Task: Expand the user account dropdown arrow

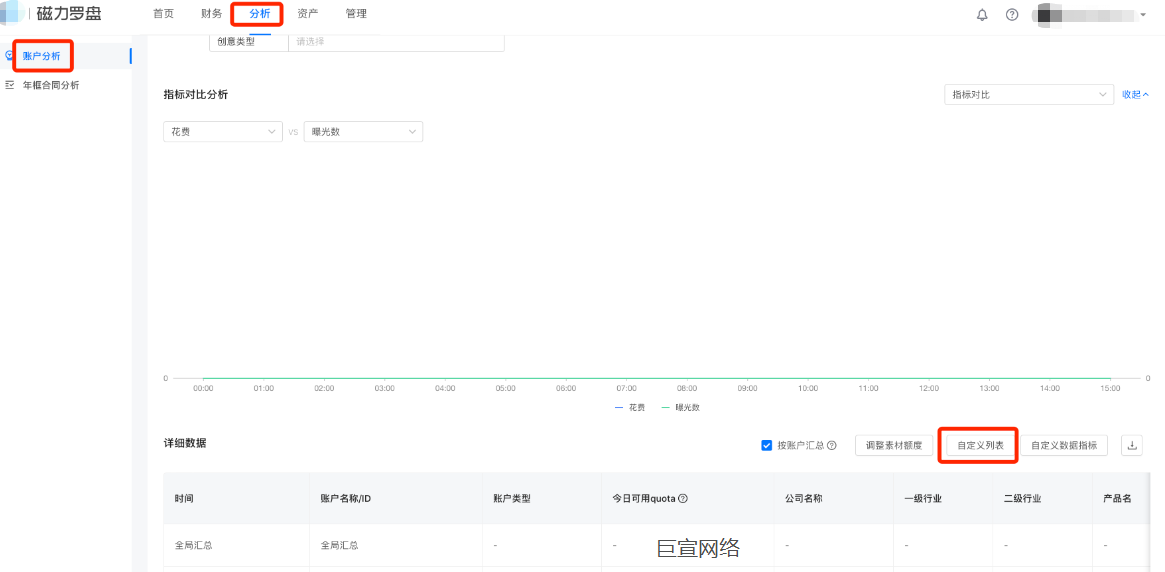Action: pos(1143,15)
